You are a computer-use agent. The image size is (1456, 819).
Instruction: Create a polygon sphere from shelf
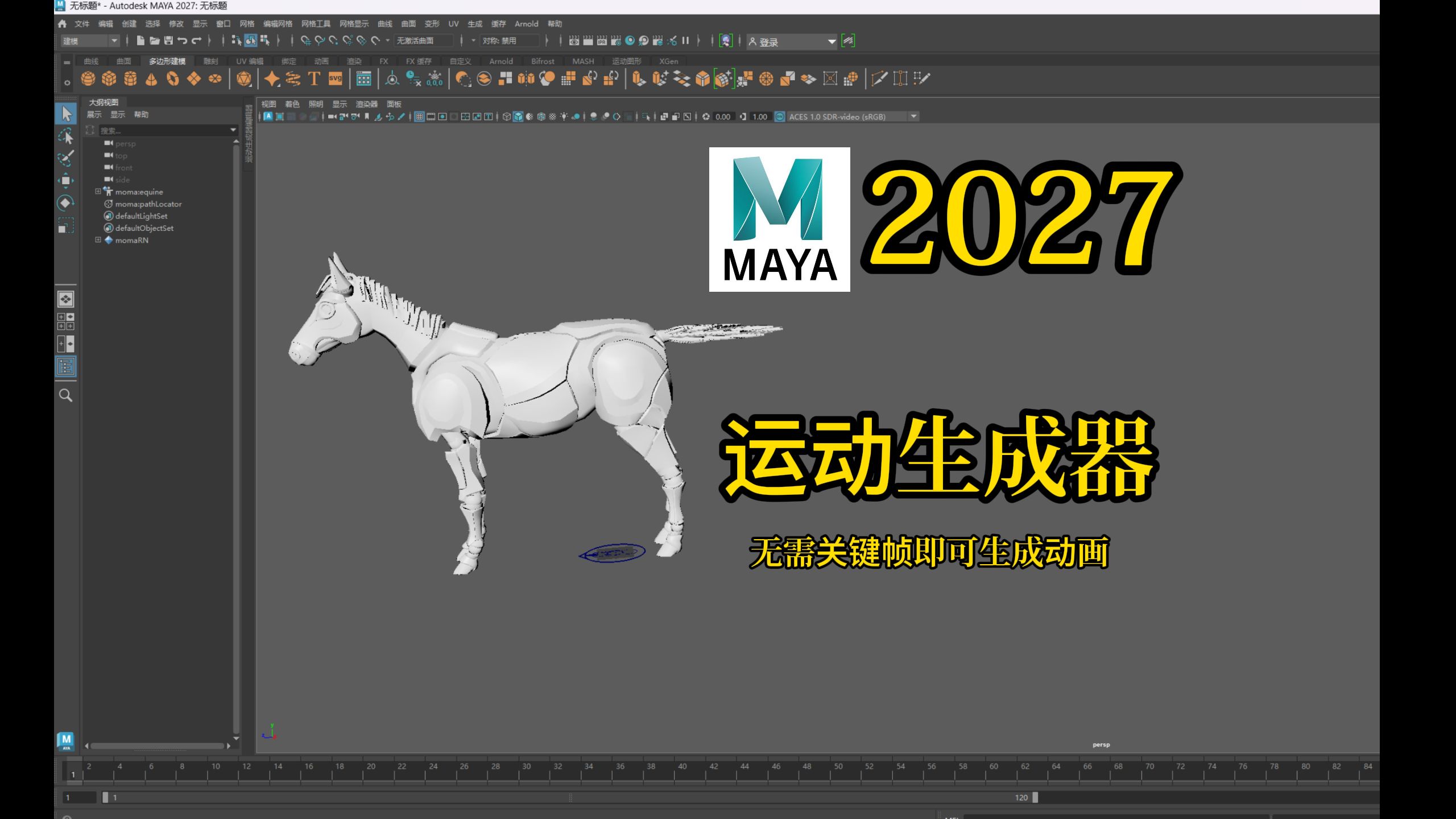tap(88, 79)
